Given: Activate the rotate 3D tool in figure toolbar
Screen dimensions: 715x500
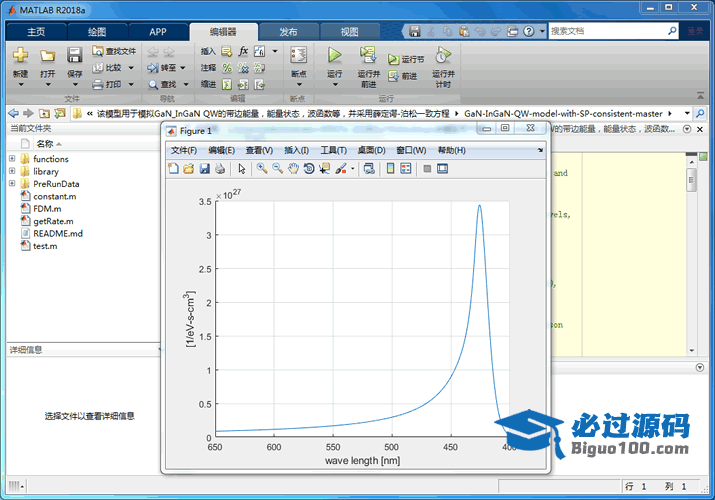Looking at the screenshot, I should tap(309, 169).
